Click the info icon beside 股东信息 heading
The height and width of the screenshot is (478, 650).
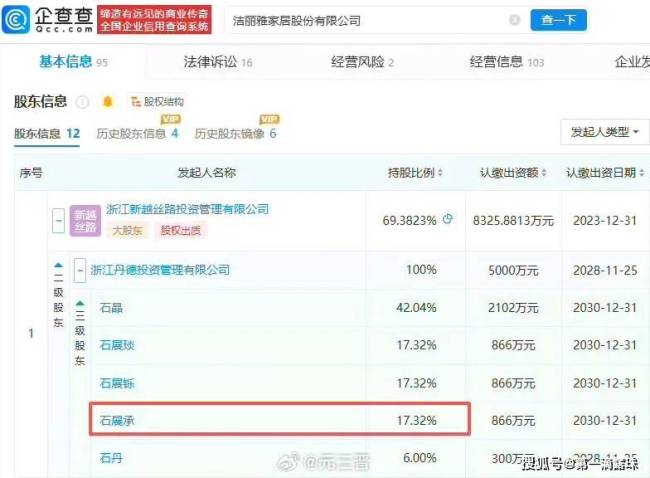coord(82,102)
